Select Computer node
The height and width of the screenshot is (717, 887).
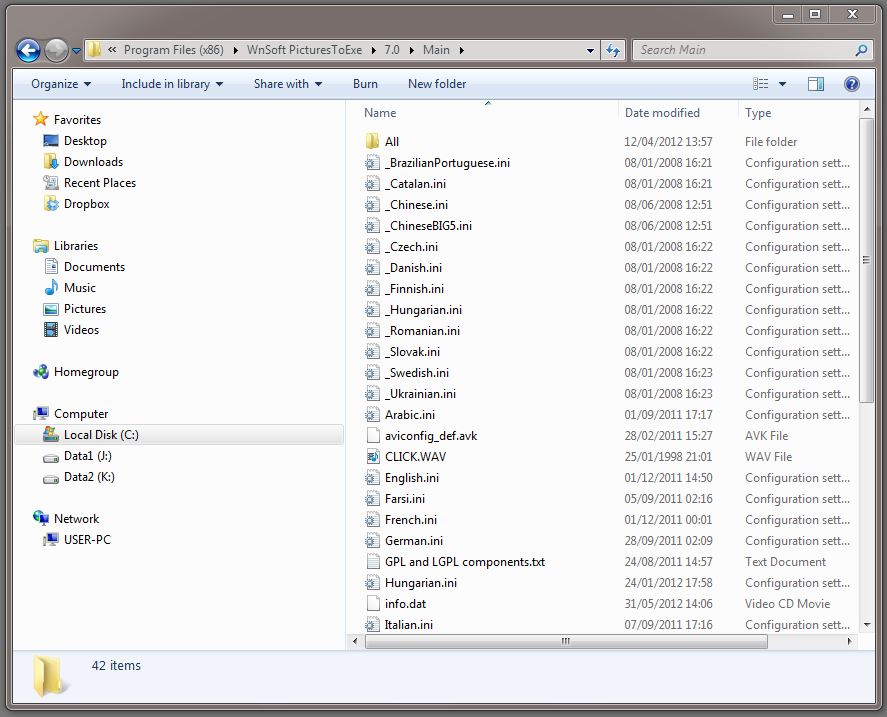click(x=81, y=414)
